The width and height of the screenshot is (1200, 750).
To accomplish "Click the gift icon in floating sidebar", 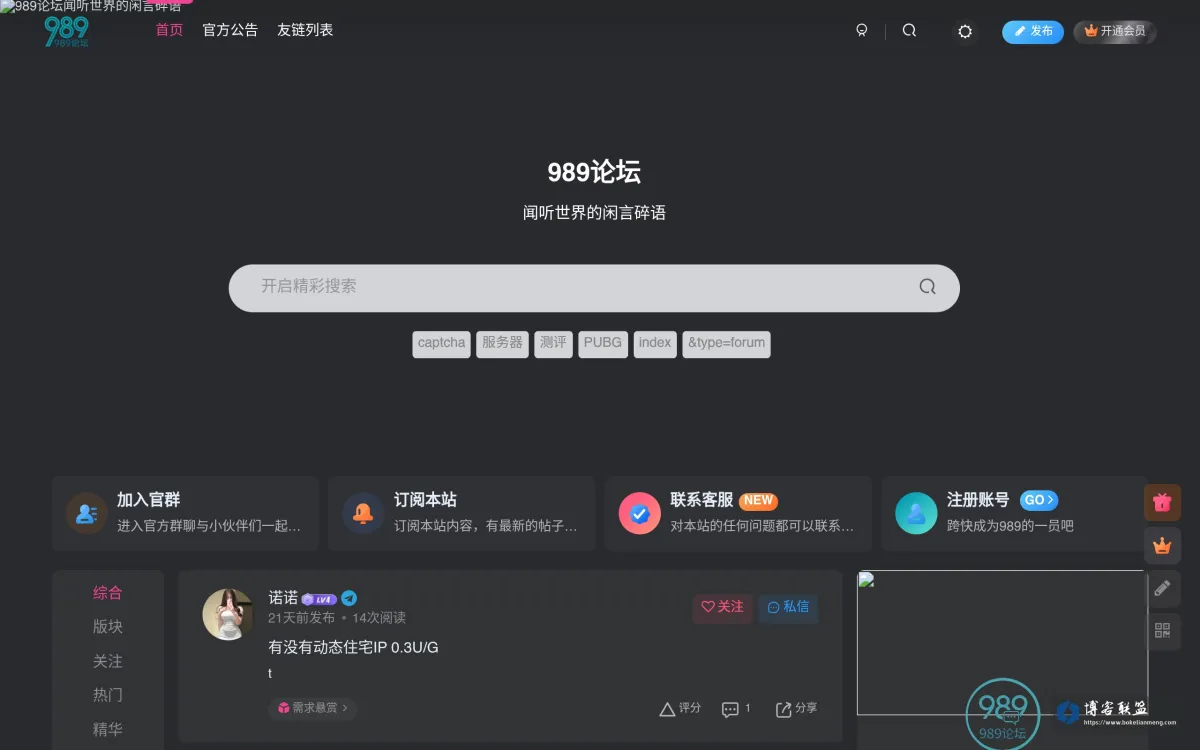I will coord(1162,503).
